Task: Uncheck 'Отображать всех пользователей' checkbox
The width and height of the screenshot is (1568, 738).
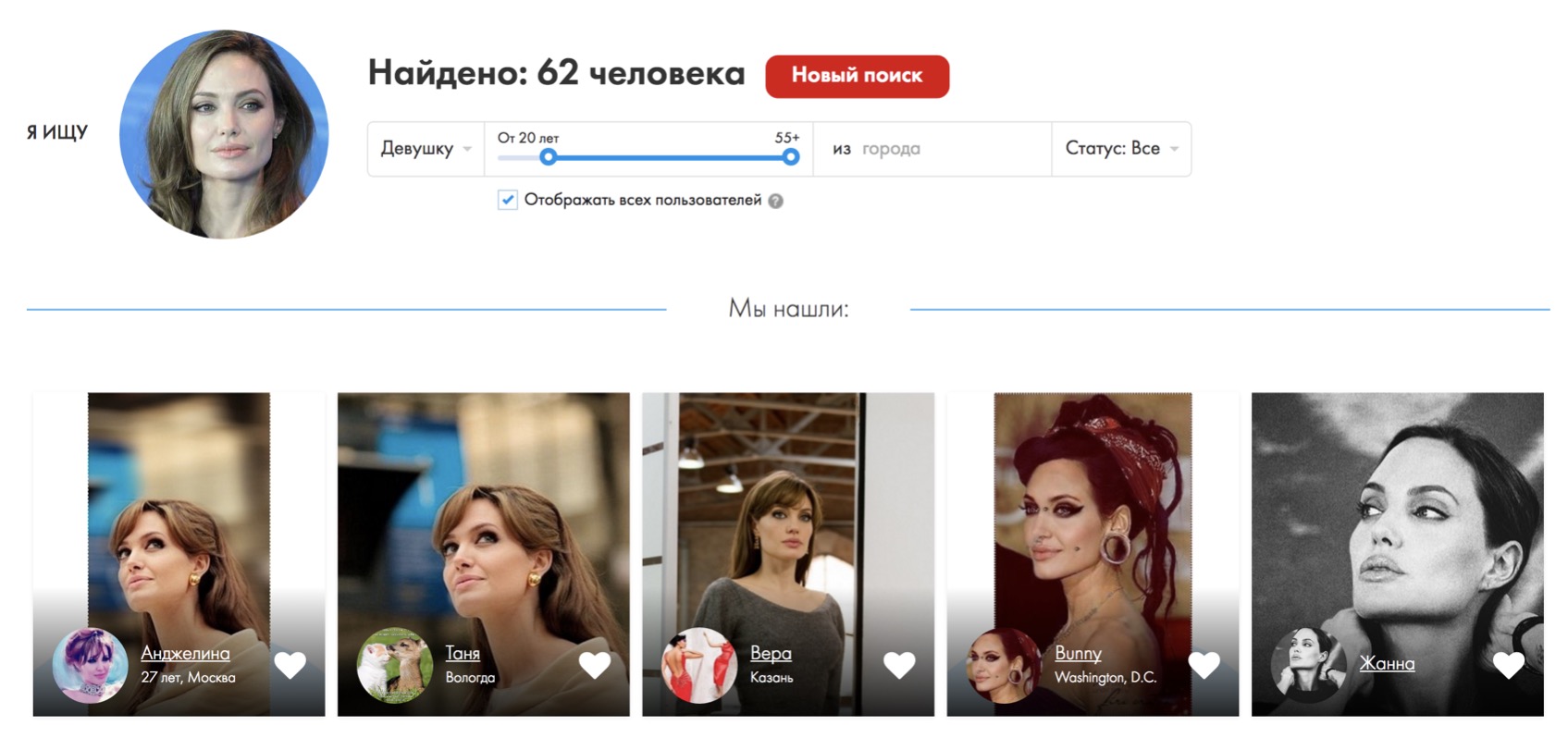Action: pyautogui.click(x=508, y=200)
